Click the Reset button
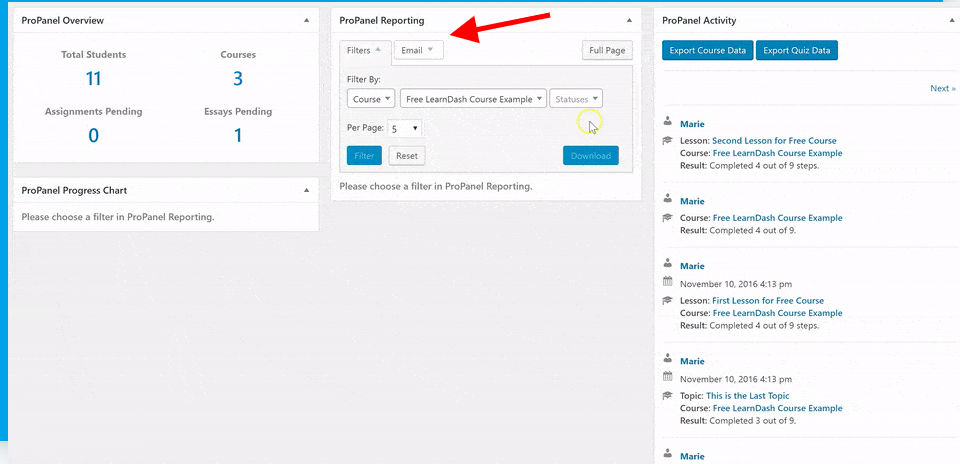This screenshot has height=464, width=960. 407,155
